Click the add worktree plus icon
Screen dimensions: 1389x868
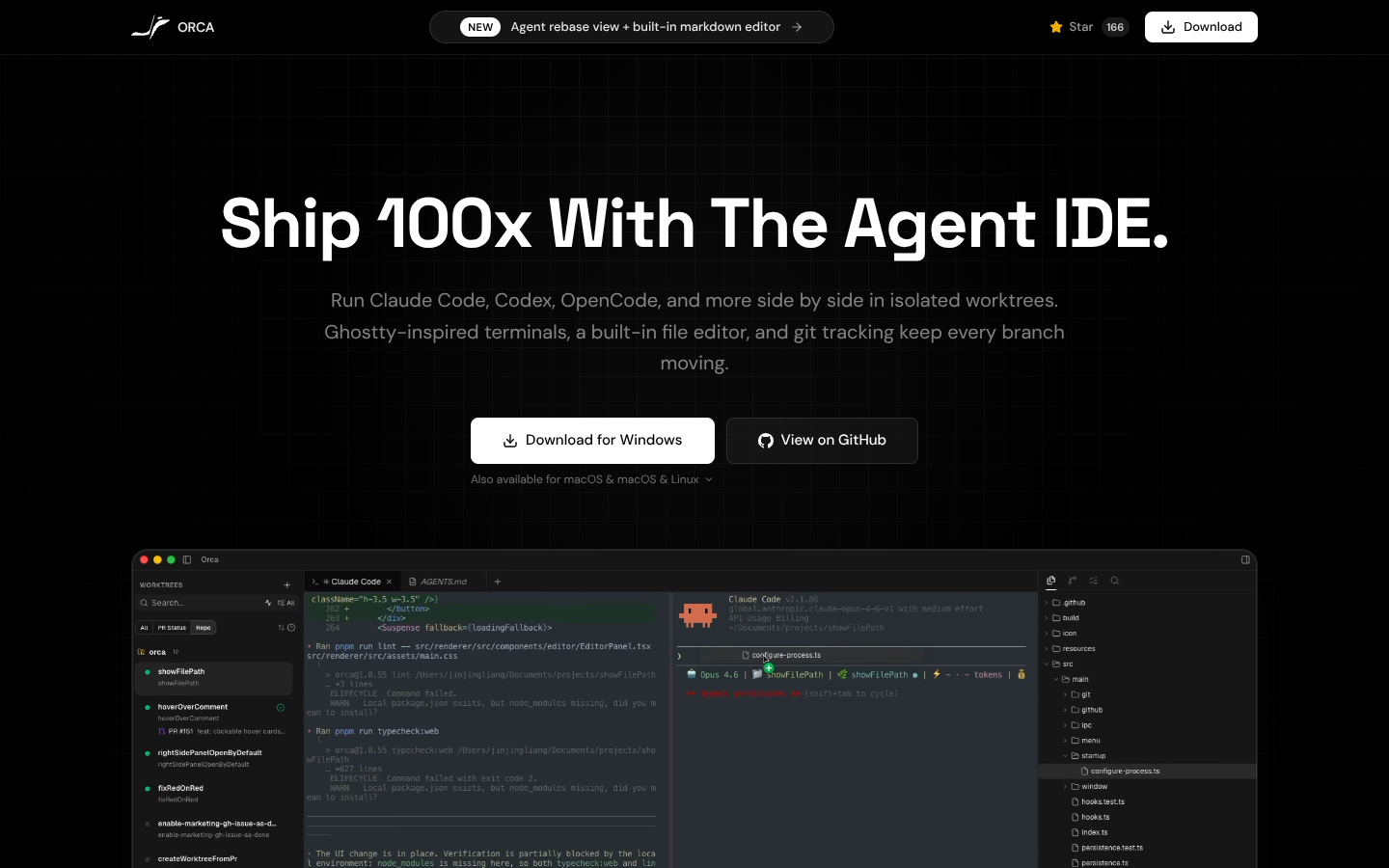286,584
